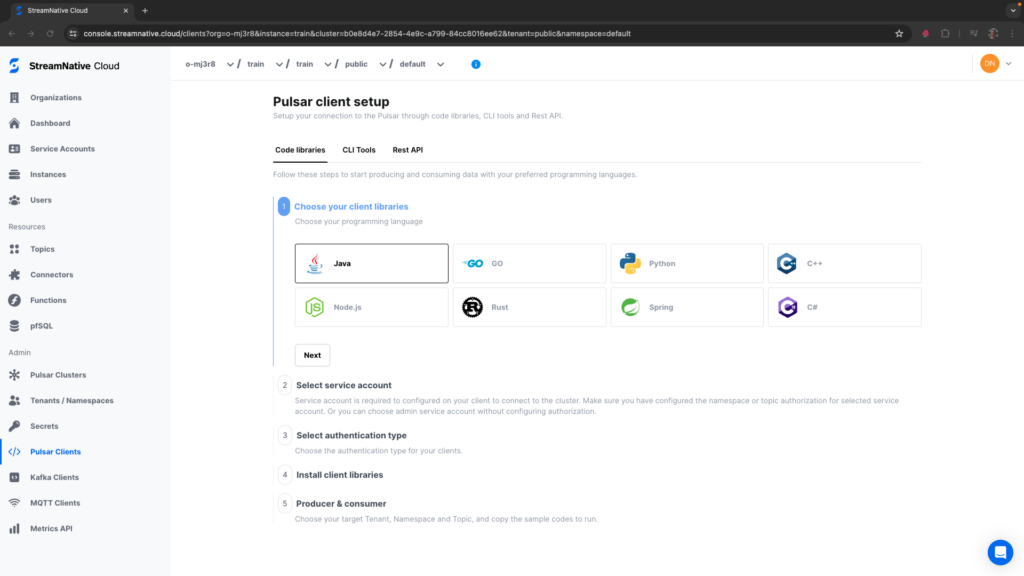Go to Kafka Clients page

coord(54,477)
